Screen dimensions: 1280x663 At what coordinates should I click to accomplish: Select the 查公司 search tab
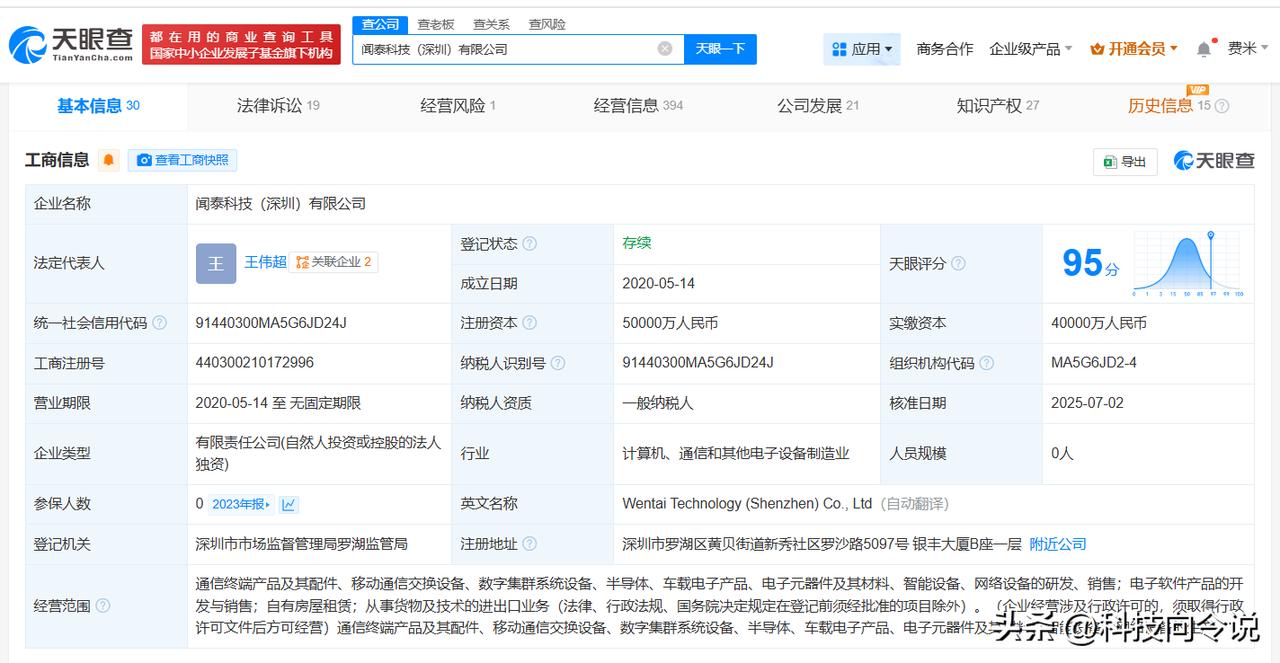380,24
